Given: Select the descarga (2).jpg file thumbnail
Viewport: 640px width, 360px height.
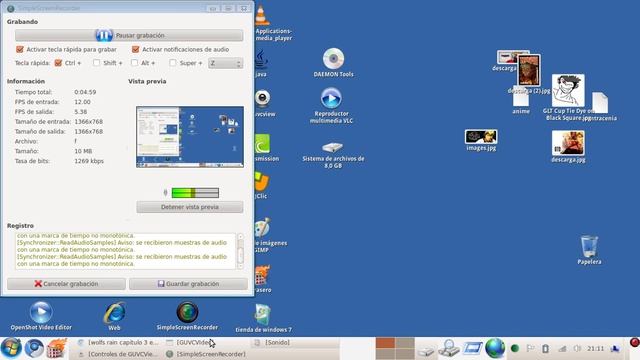Looking at the screenshot, I should pos(529,70).
